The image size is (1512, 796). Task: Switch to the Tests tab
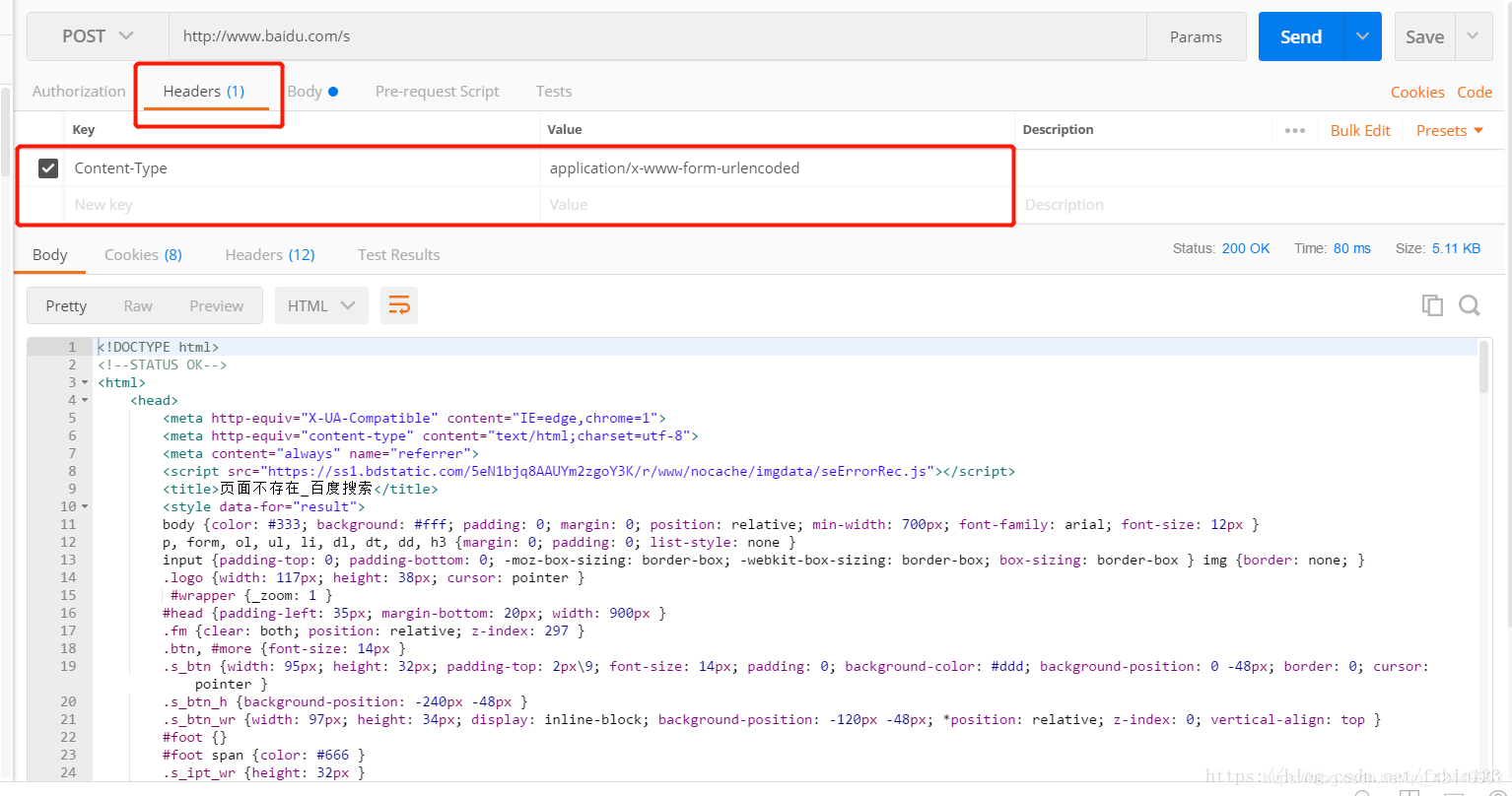coord(554,91)
